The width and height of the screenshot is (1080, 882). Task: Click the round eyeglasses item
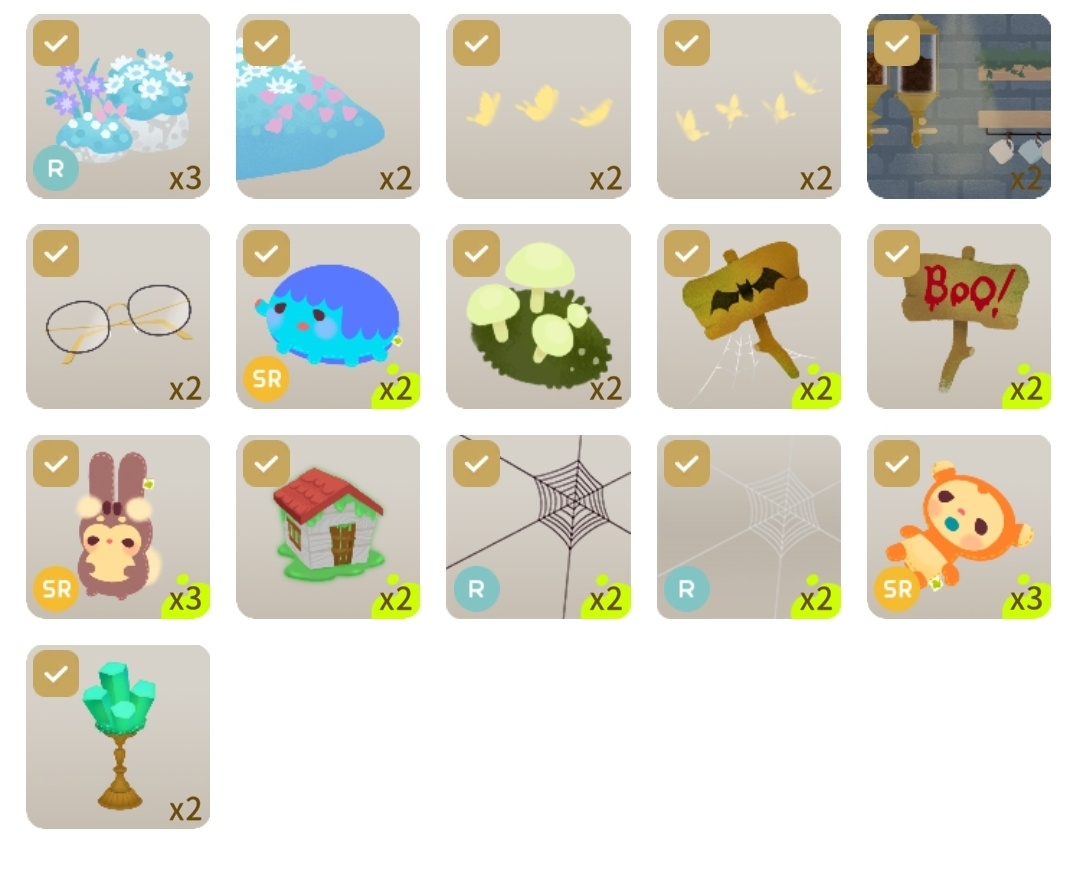tap(118, 316)
